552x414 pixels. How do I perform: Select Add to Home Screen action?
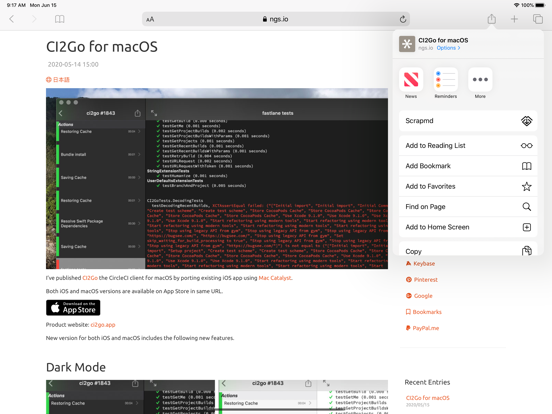(468, 227)
